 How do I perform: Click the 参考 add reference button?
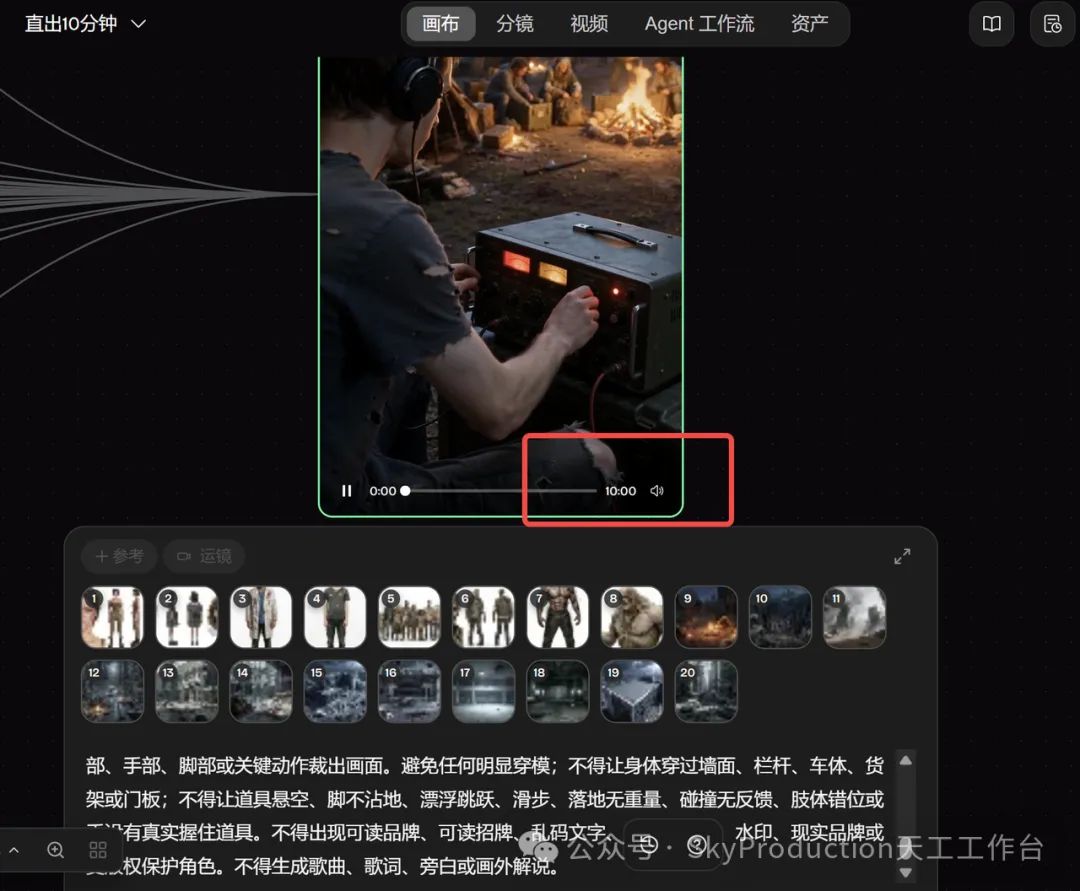pyautogui.click(x=119, y=556)
